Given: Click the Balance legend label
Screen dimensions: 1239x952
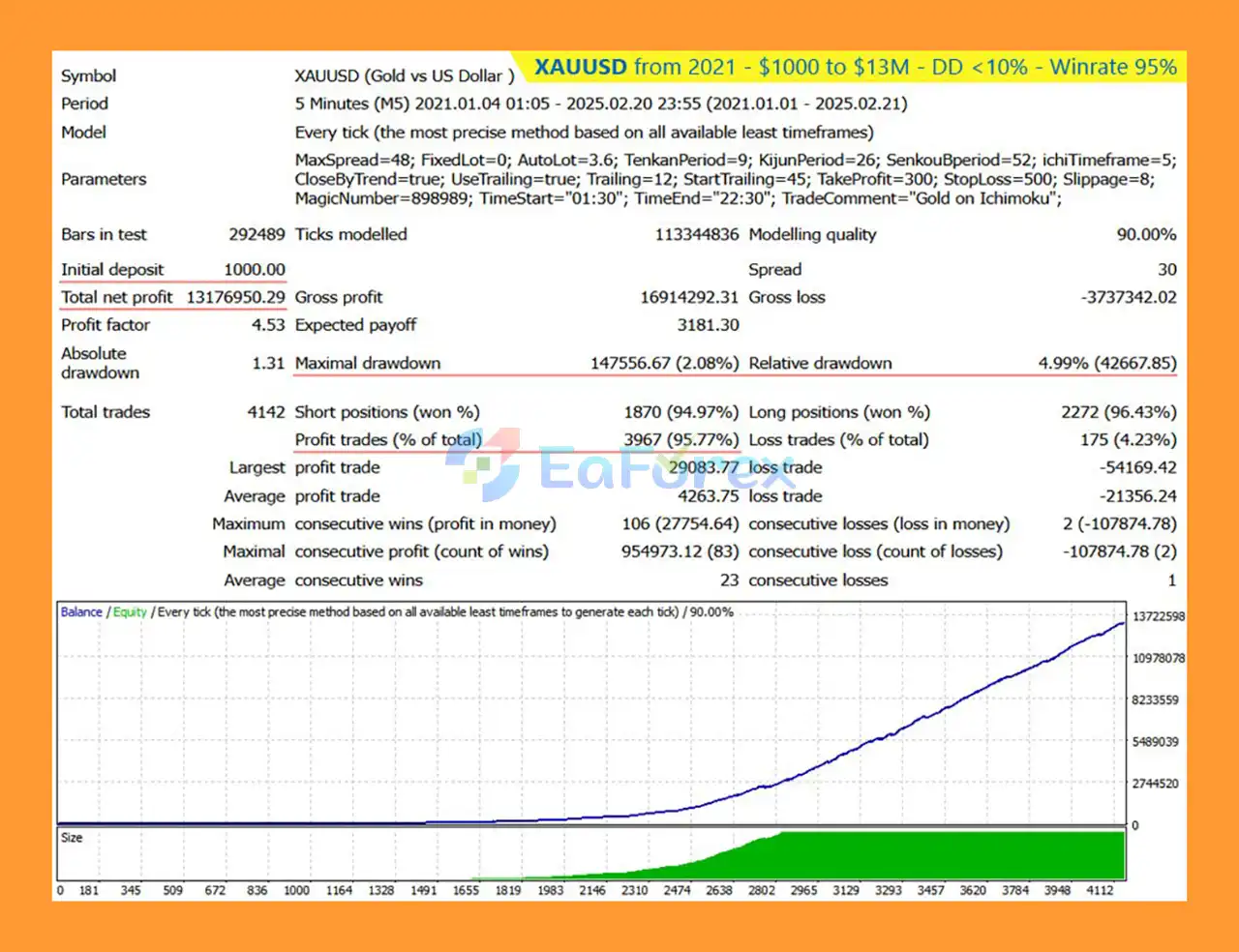Looking at the screenshot, I should pos(81,612).
